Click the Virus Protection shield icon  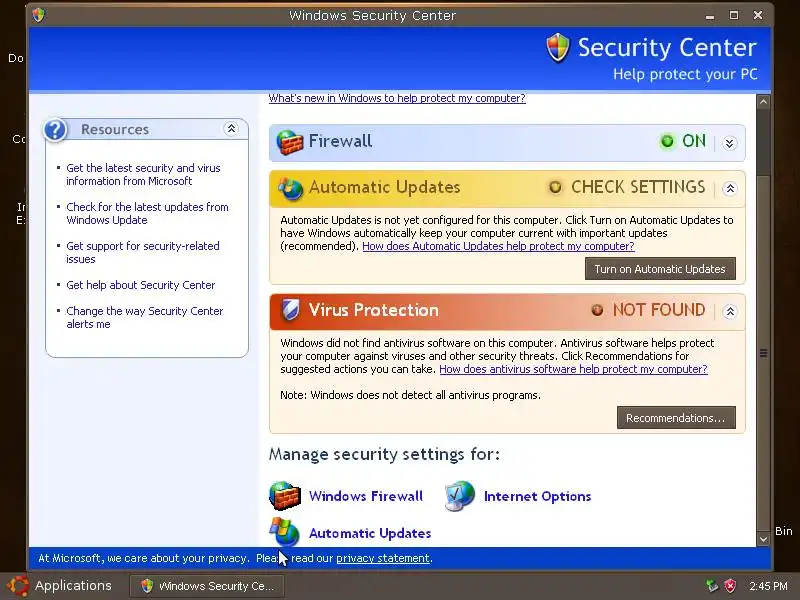tap(291, 310)
